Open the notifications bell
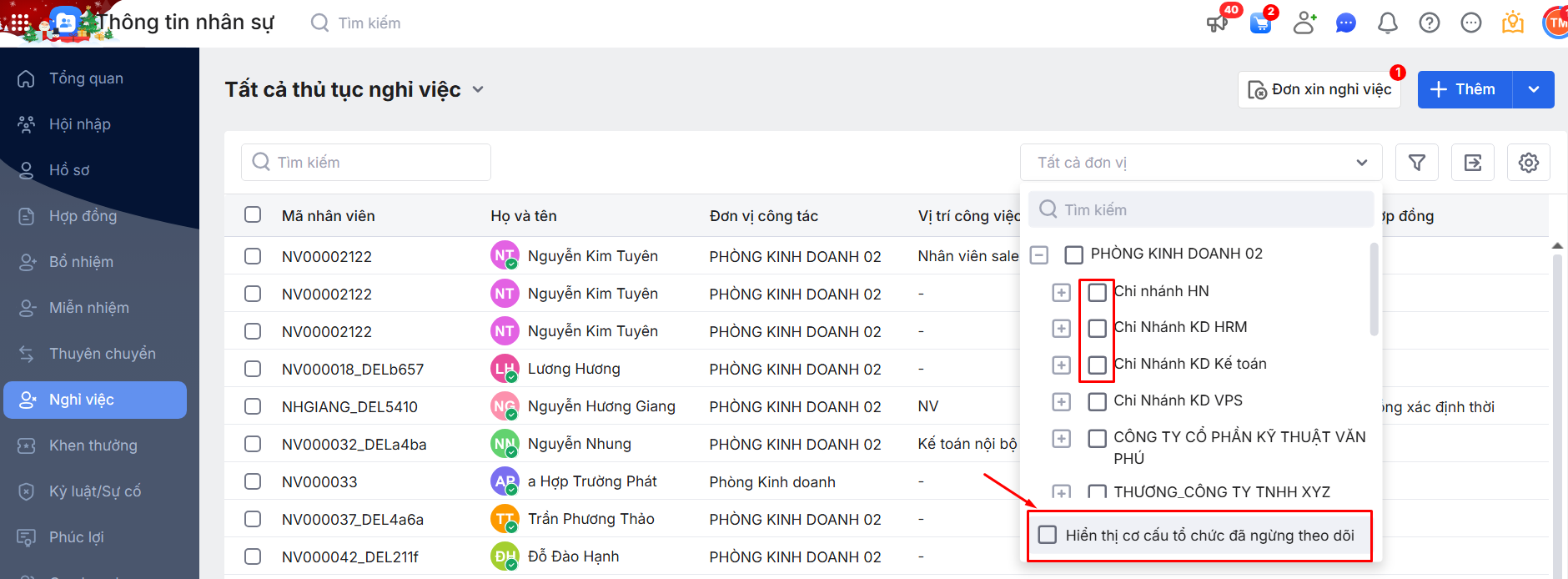Screen dimensions: 1568x579 [x=1387, y=23]
